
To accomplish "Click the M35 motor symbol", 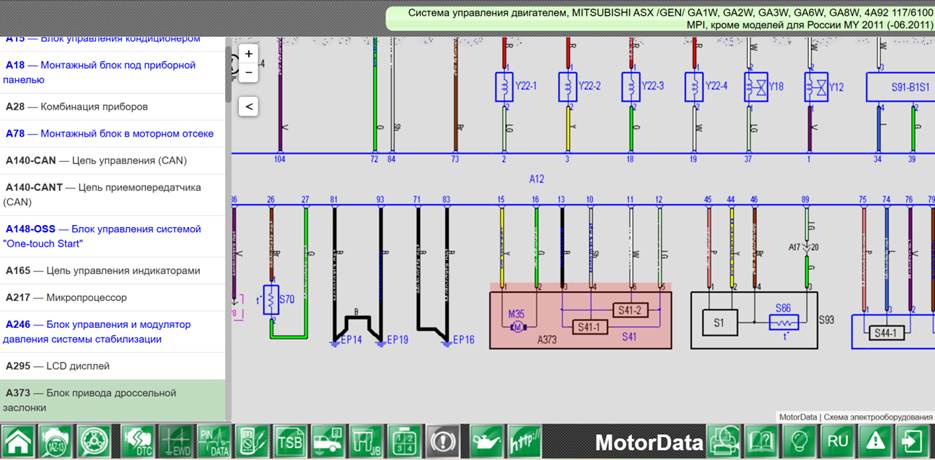I will (517, 326).
